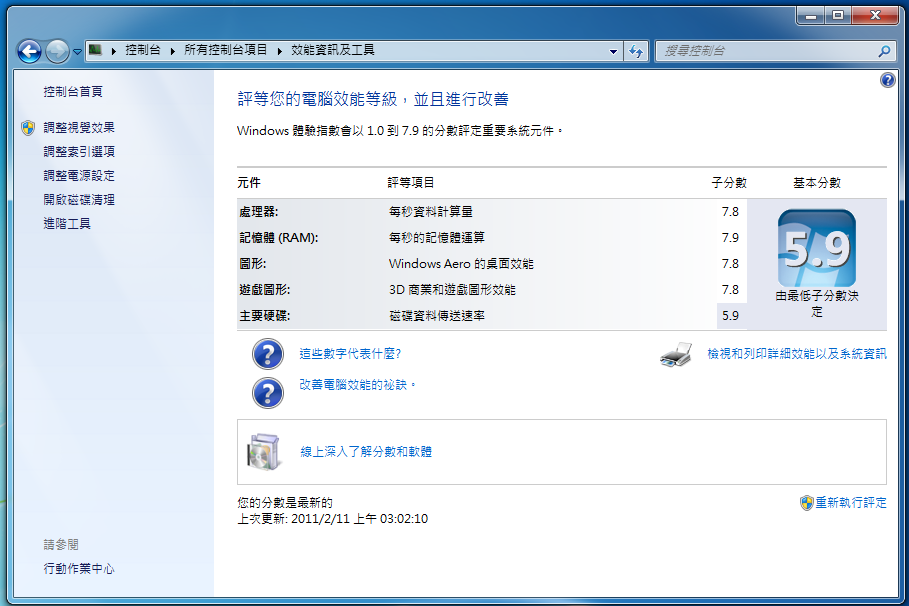Open 調整視覺效果 in sidebar
This screenshot has width=909, height=606.
pos(79,128)
